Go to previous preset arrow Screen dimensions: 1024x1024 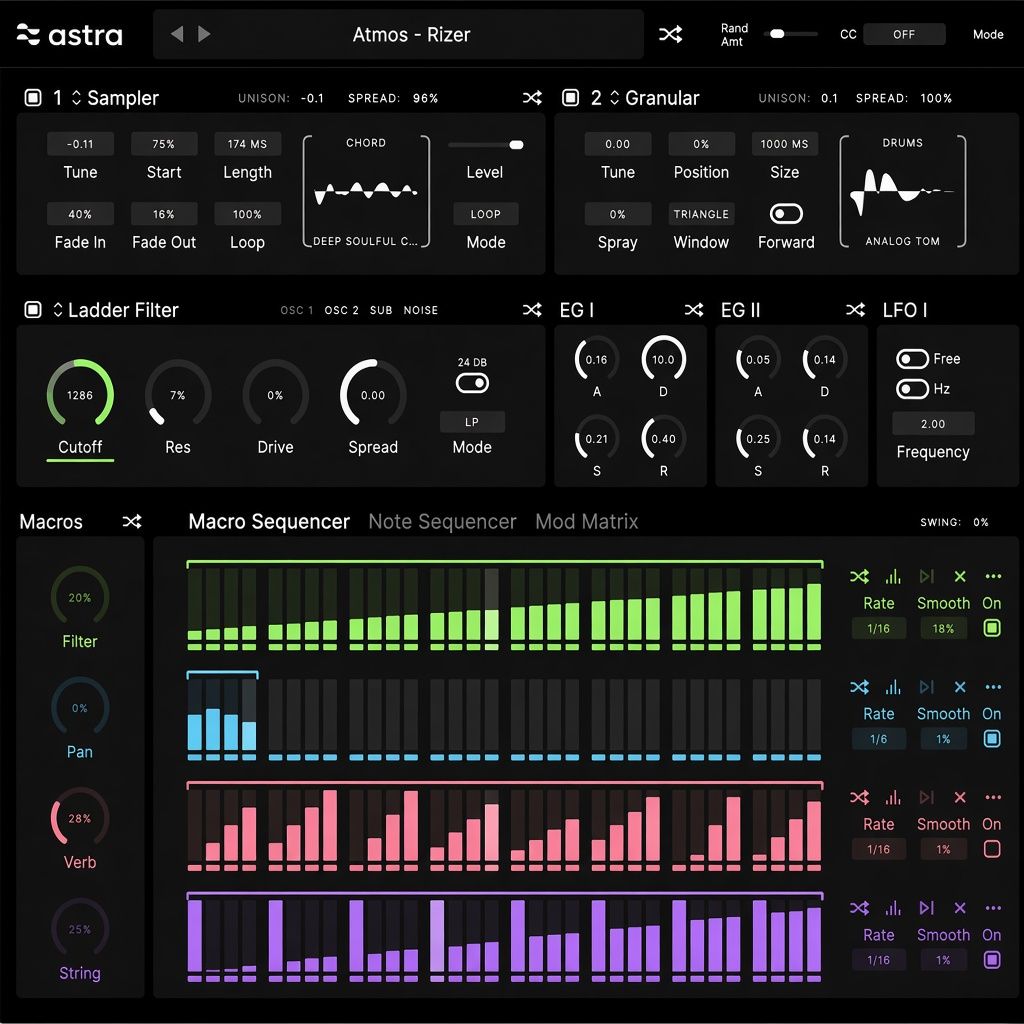click(x=177, y=33)
